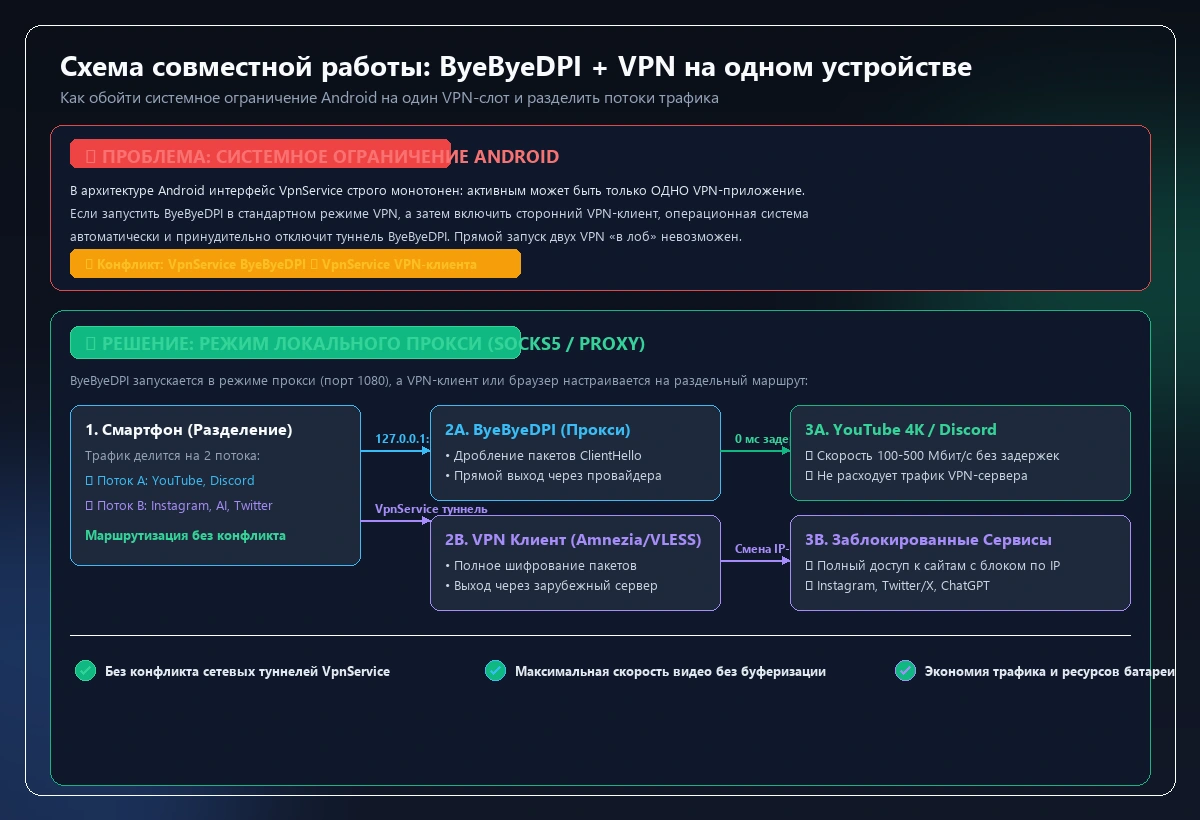Select the card title '1. Смартфон (Разделение)'

coord(189,430)
